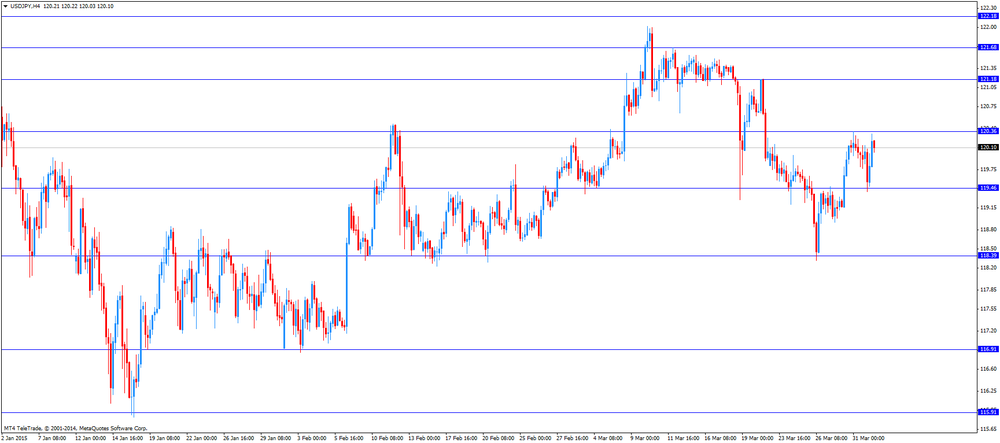Viewport: 1000px width, 443px height.
Task: Click the 20 Feb 08:00 time label
Action: point(499,439)
